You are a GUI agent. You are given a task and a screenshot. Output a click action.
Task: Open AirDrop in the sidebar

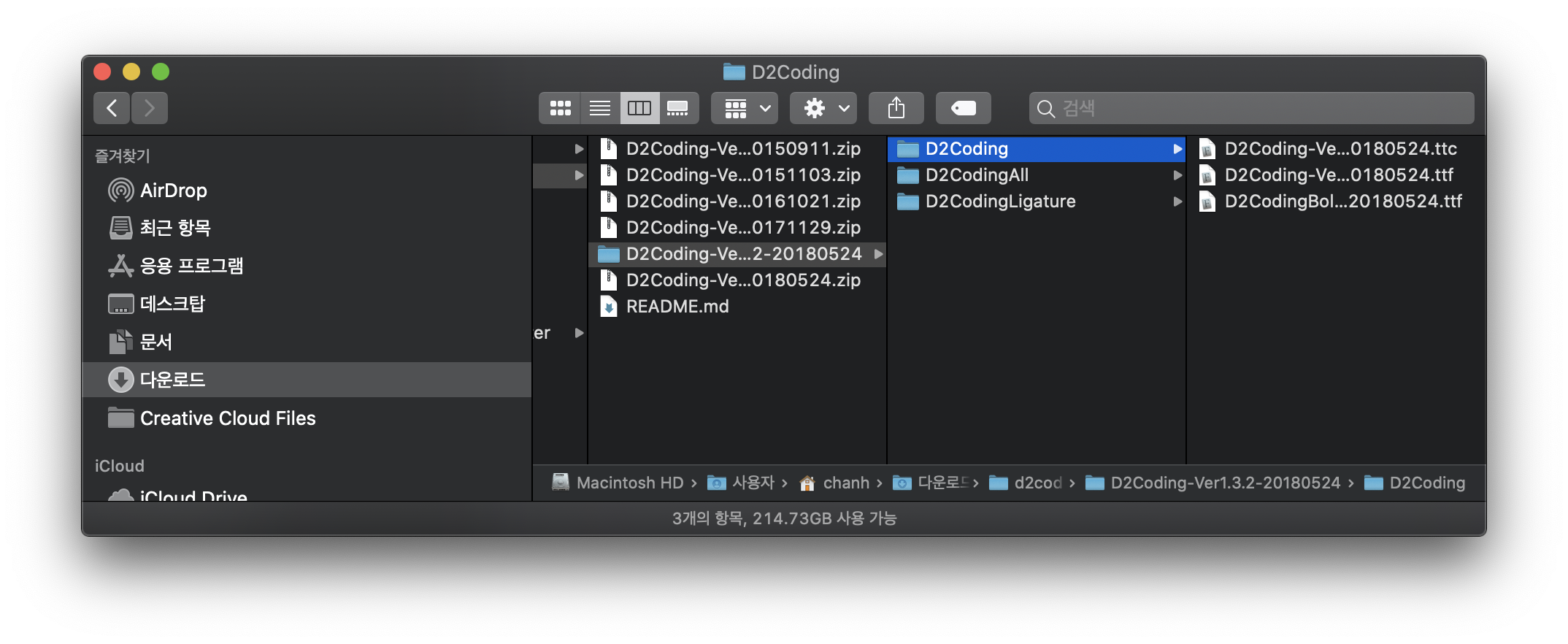[307, 191]
